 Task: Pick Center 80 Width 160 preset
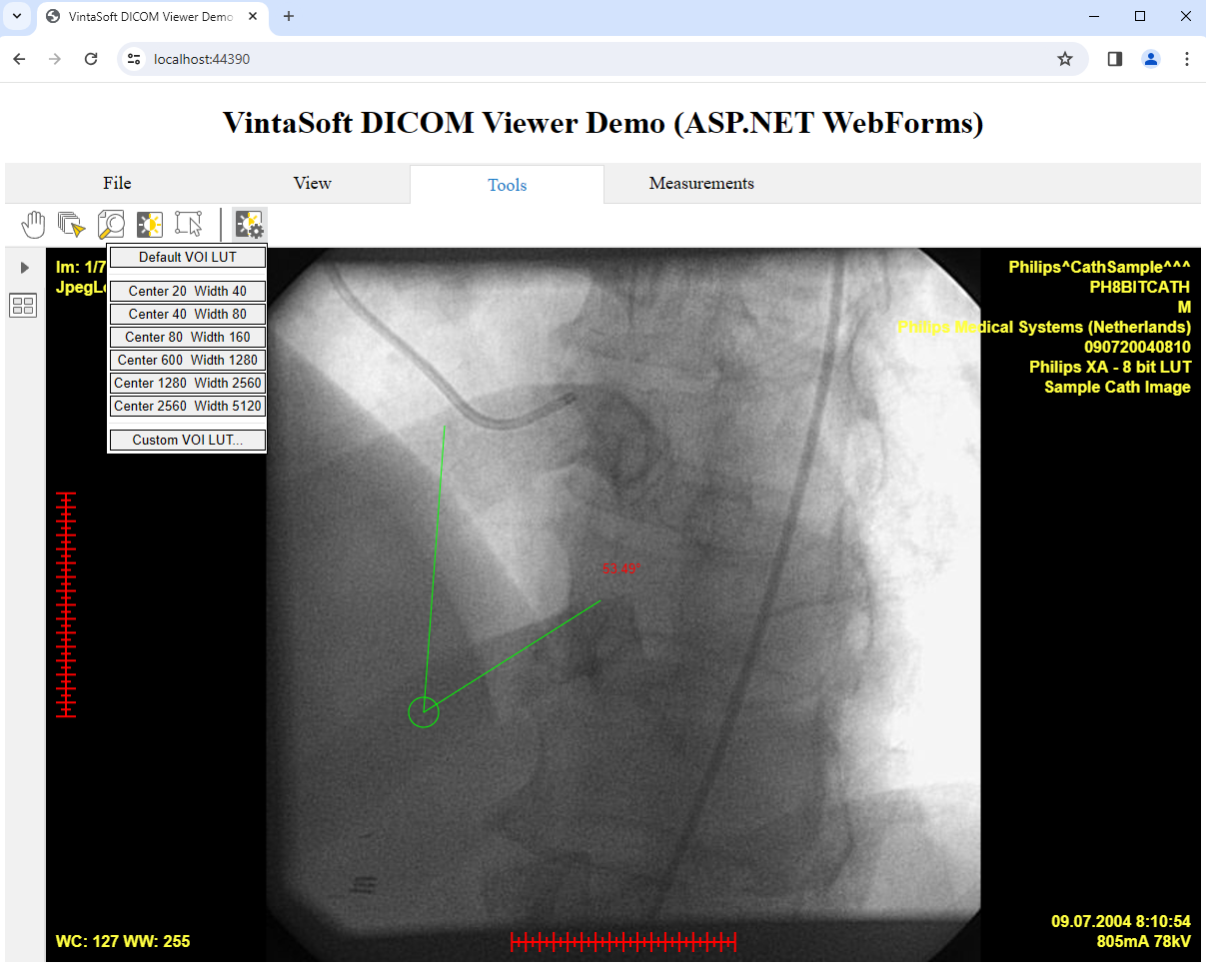pos(188,338)
